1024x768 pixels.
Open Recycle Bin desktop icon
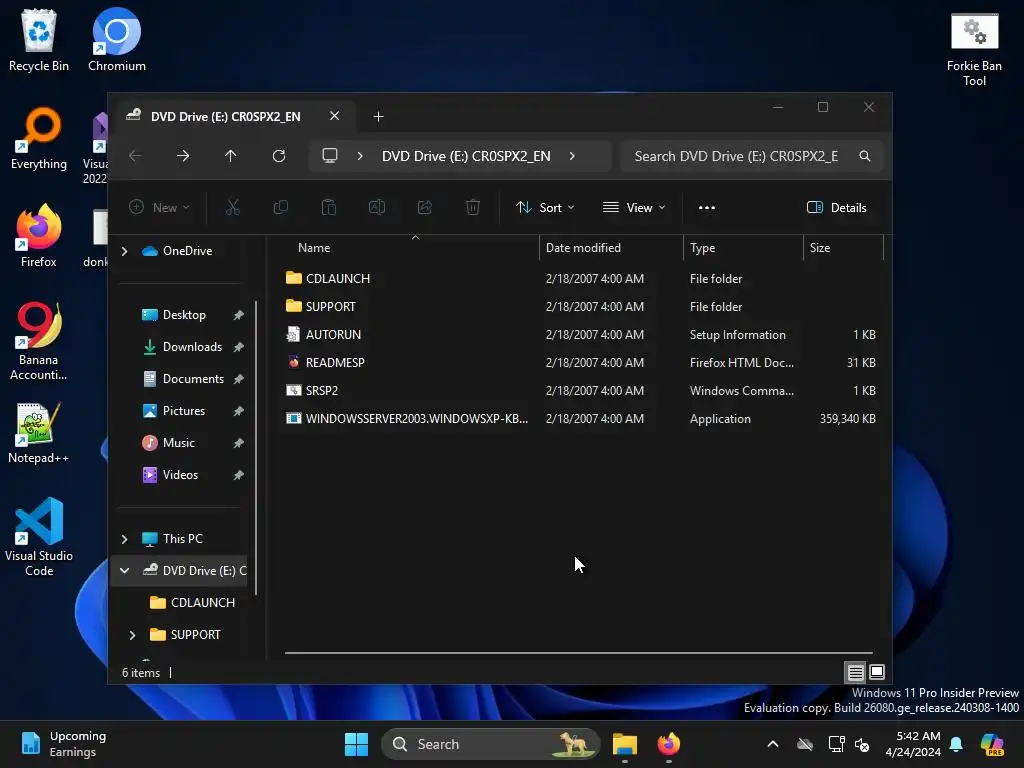[39, 40]
